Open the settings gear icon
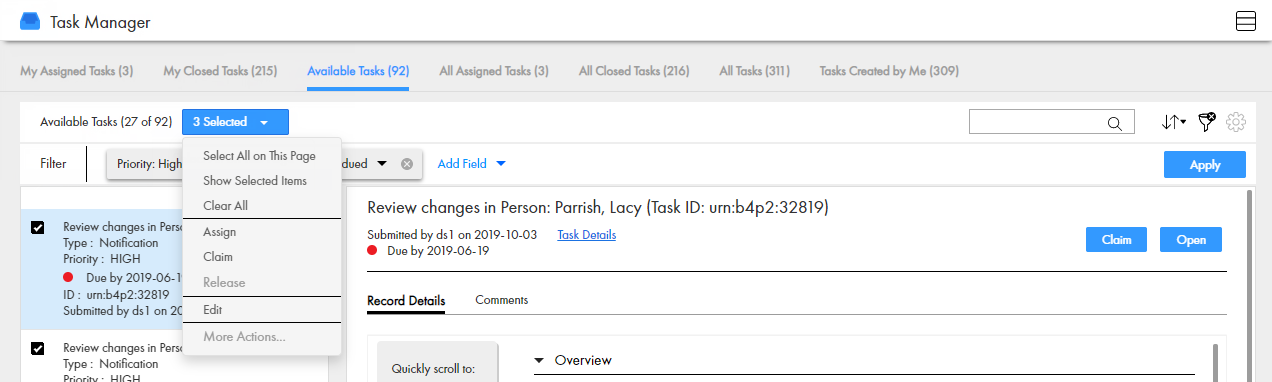This screenshot has width=1272, height=382. tap(1236, 122)
